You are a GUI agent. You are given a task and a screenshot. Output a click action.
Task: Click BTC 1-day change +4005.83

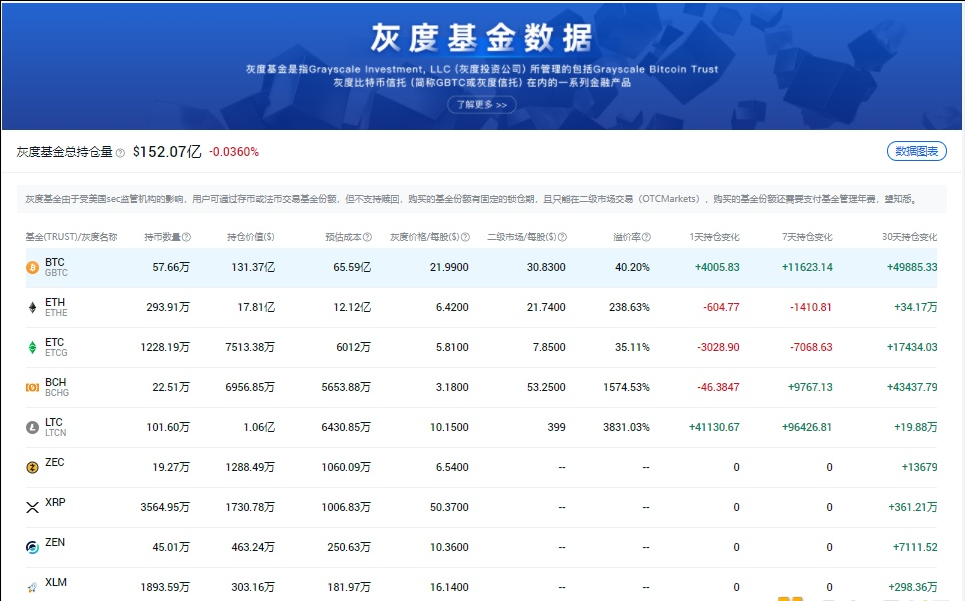717,268
